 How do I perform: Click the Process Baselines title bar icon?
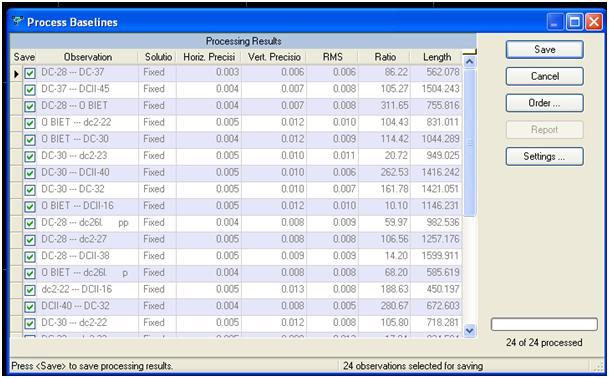pos(17,21)
